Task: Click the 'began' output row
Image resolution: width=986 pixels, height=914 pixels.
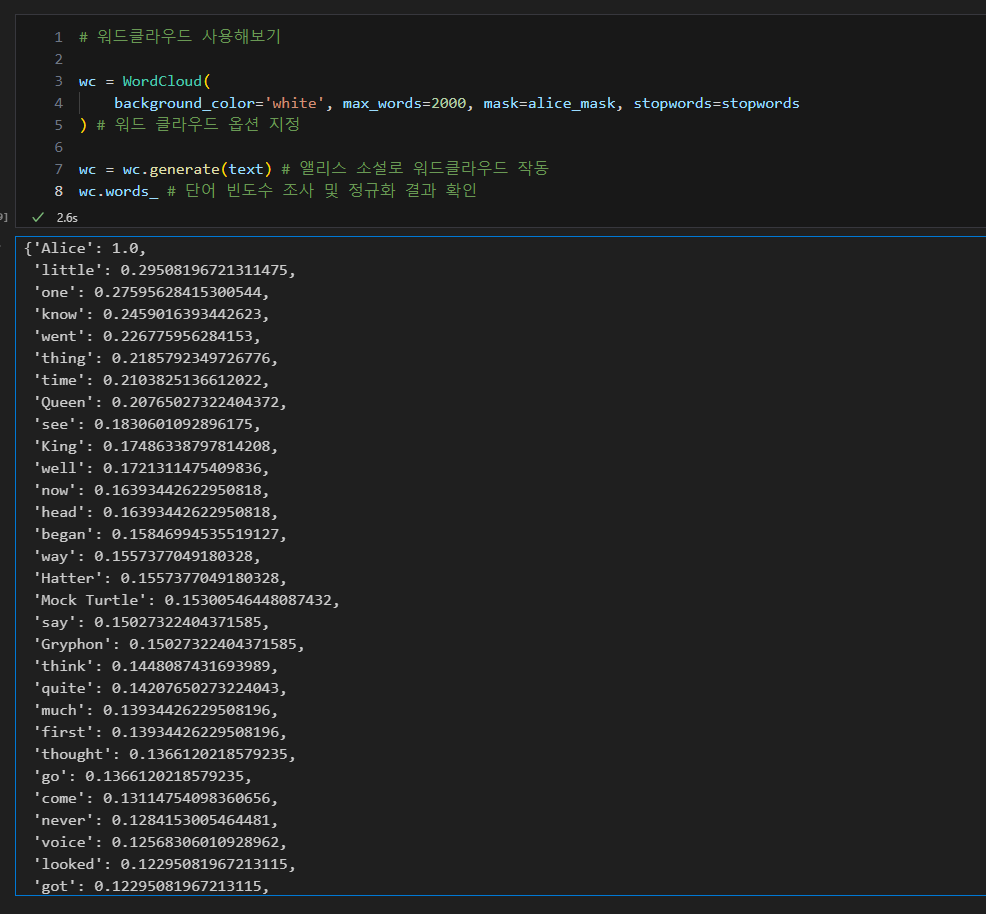Action: [160, 534]
